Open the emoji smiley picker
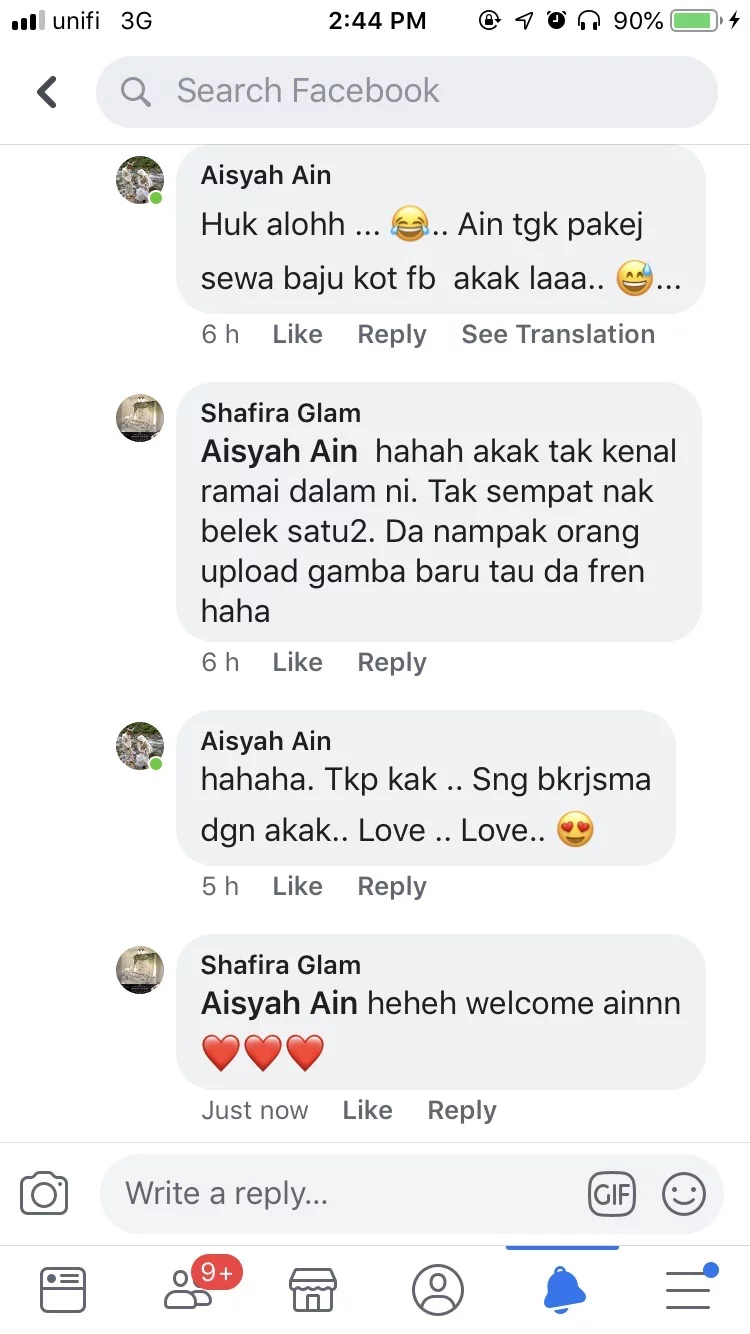Image resolution: width=750 pixels, height=1334 pixels. 684,1194
